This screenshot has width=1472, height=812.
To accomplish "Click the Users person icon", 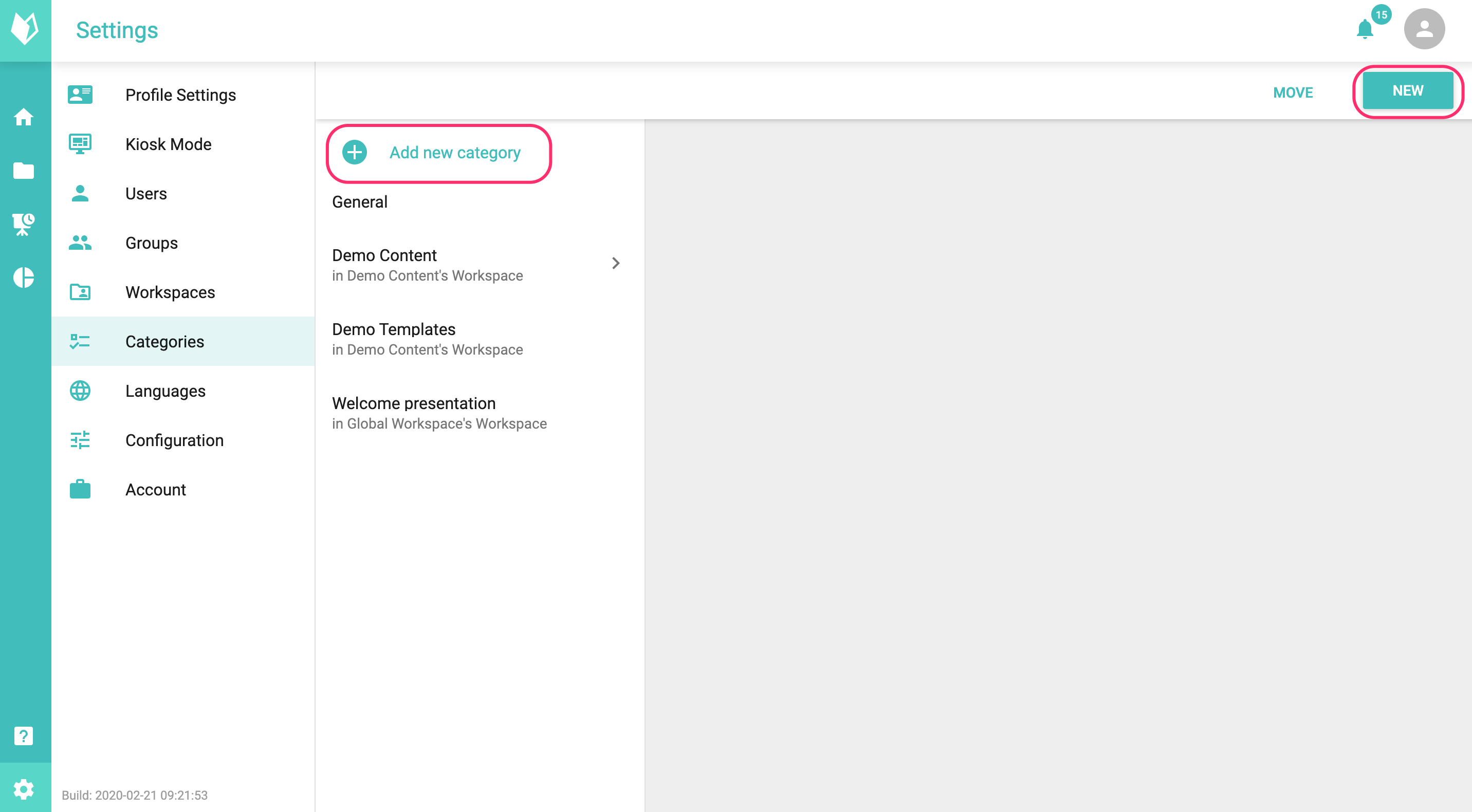I will click(x=80, y=193).
